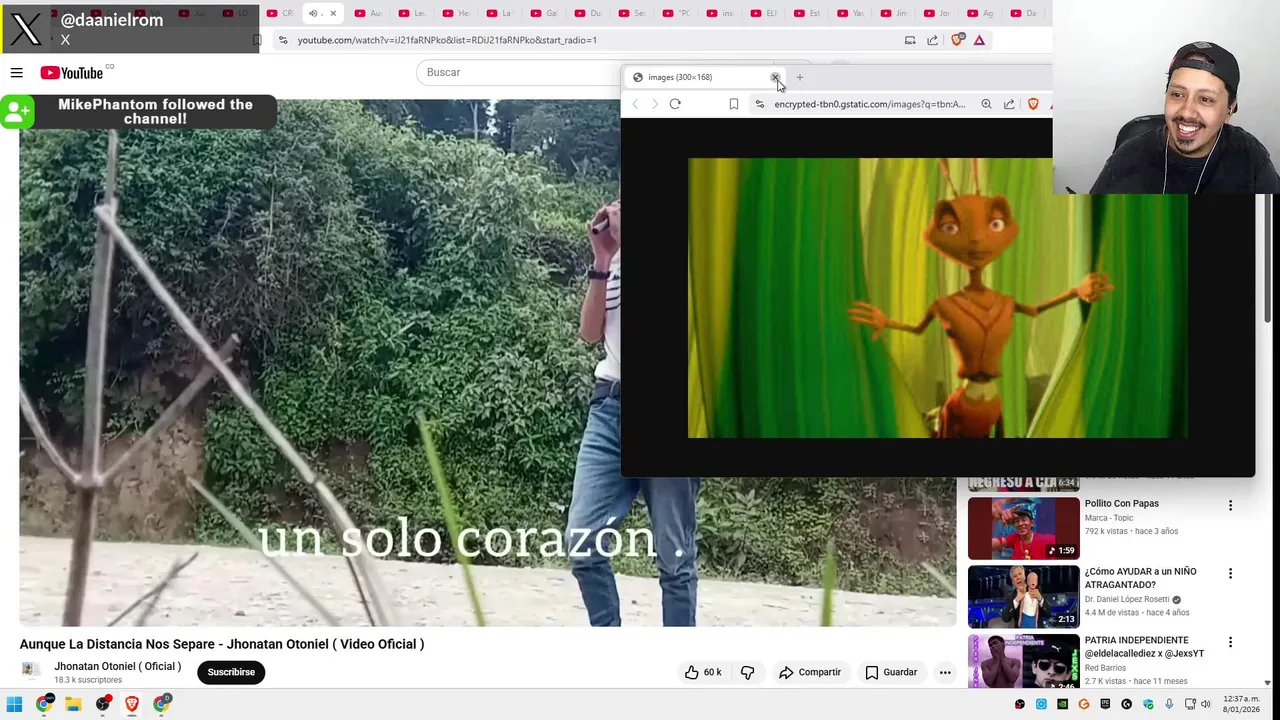Click the playing music video area

320,362
